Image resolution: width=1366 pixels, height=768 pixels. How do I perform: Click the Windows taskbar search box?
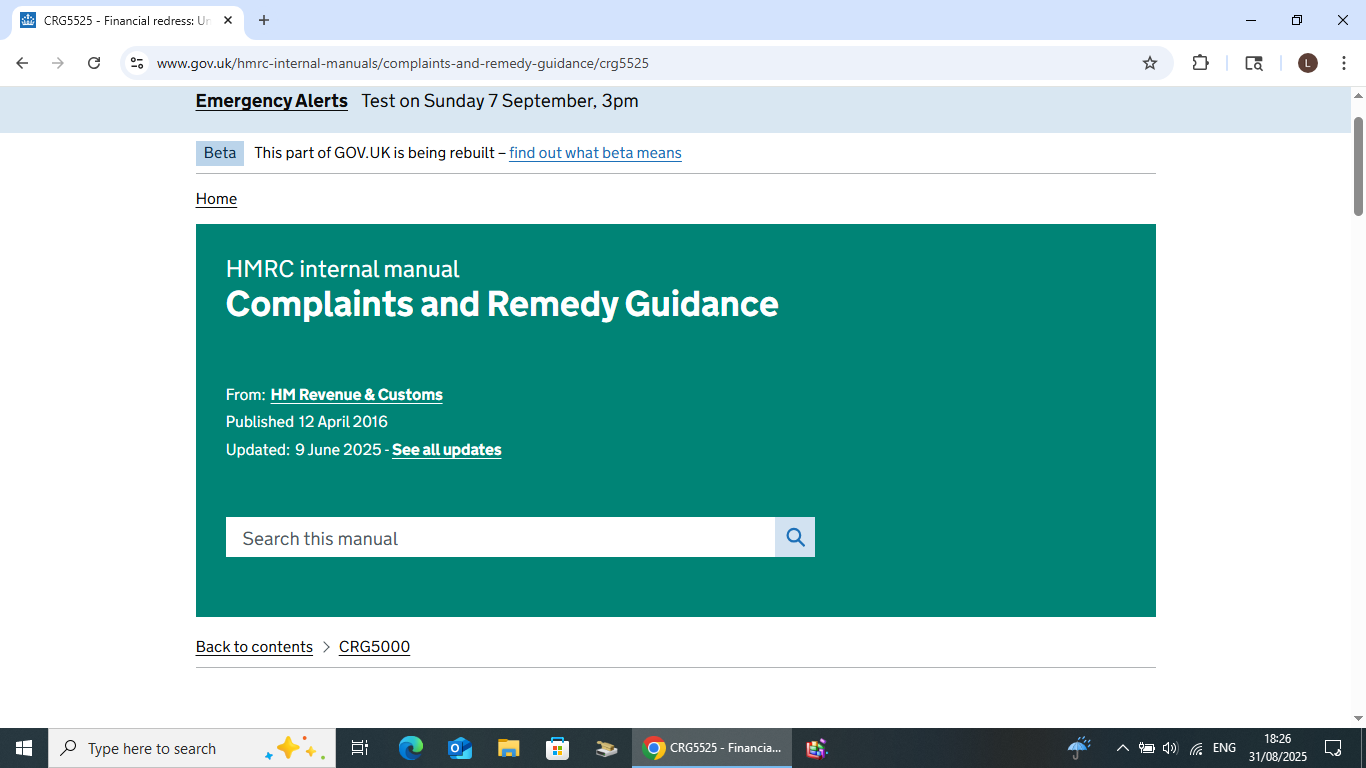pos(192,748)
